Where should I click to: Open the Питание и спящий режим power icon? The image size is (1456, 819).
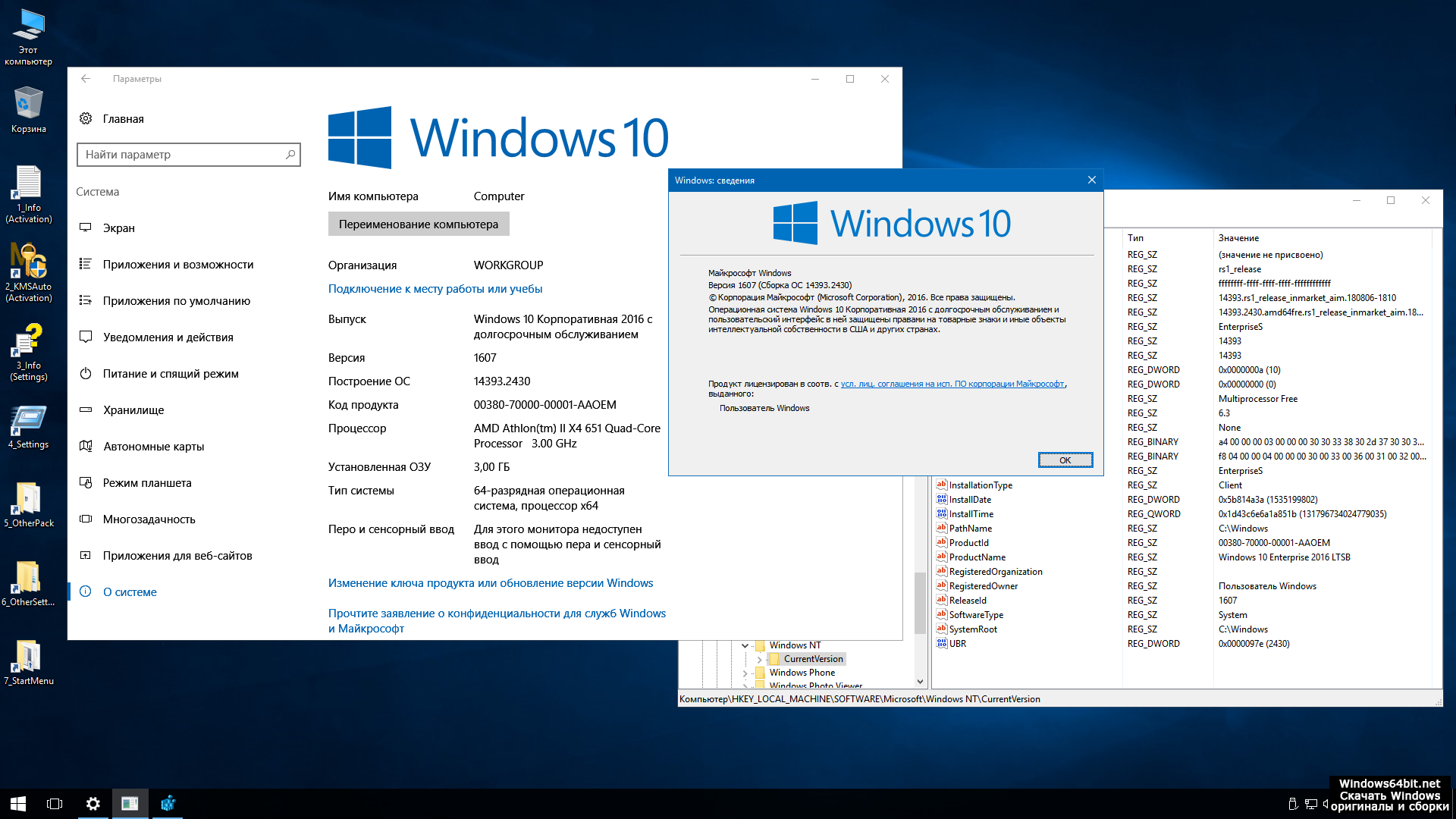(x=86, y=373)
